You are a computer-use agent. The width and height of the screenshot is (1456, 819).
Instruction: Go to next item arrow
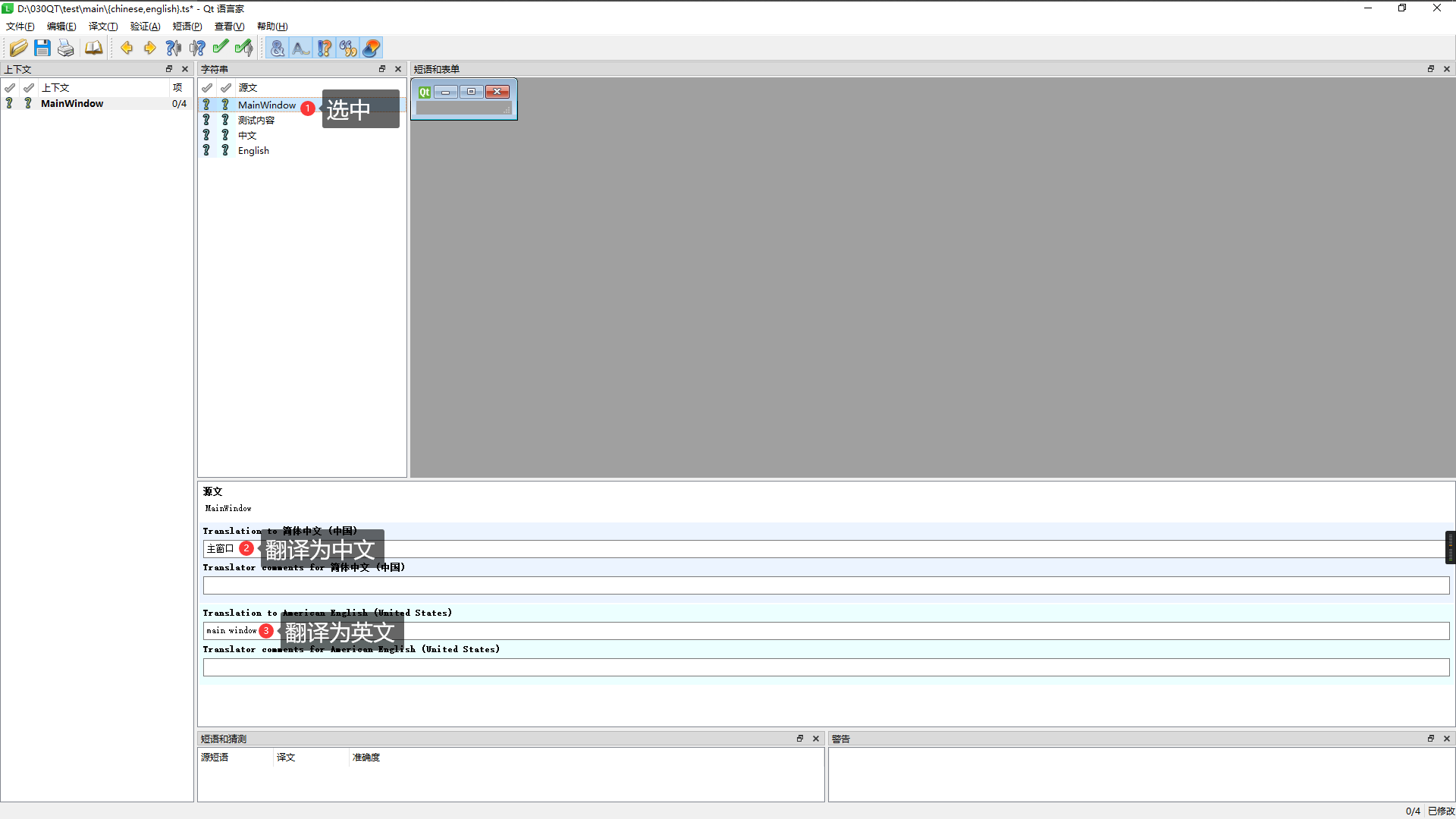click(x=150, y=49)
